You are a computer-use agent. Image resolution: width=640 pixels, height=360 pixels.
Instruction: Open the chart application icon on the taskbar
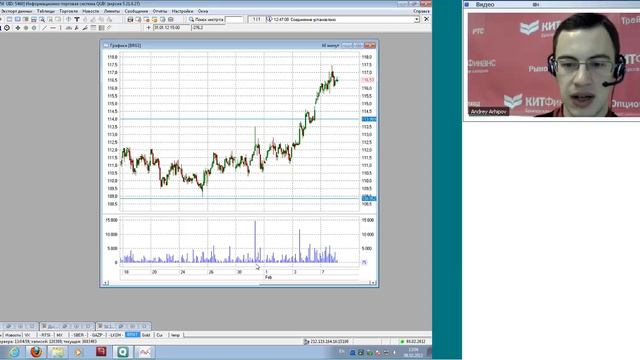[144, 352]
